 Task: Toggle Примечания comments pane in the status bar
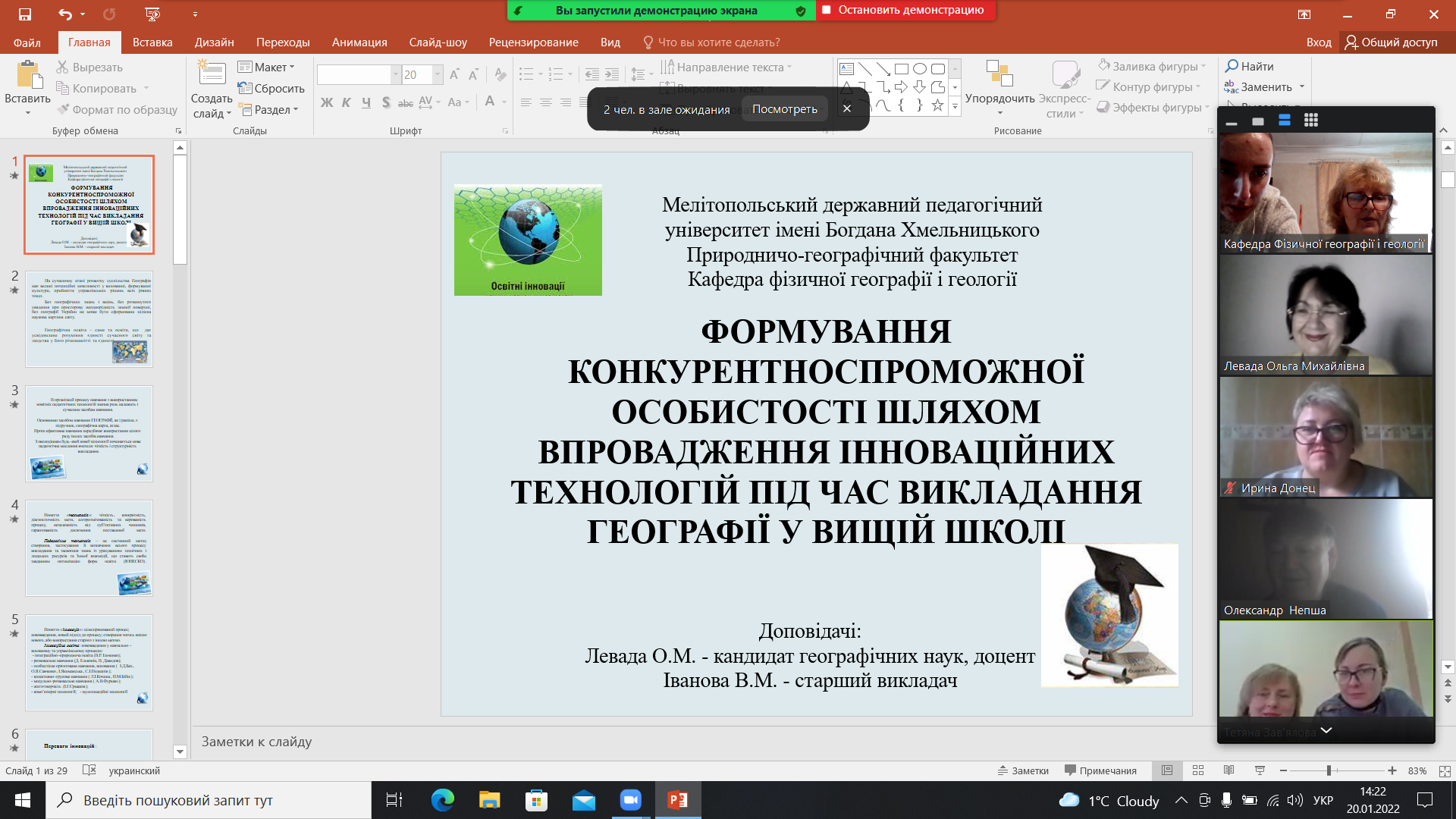click(x=1100, y=770)
